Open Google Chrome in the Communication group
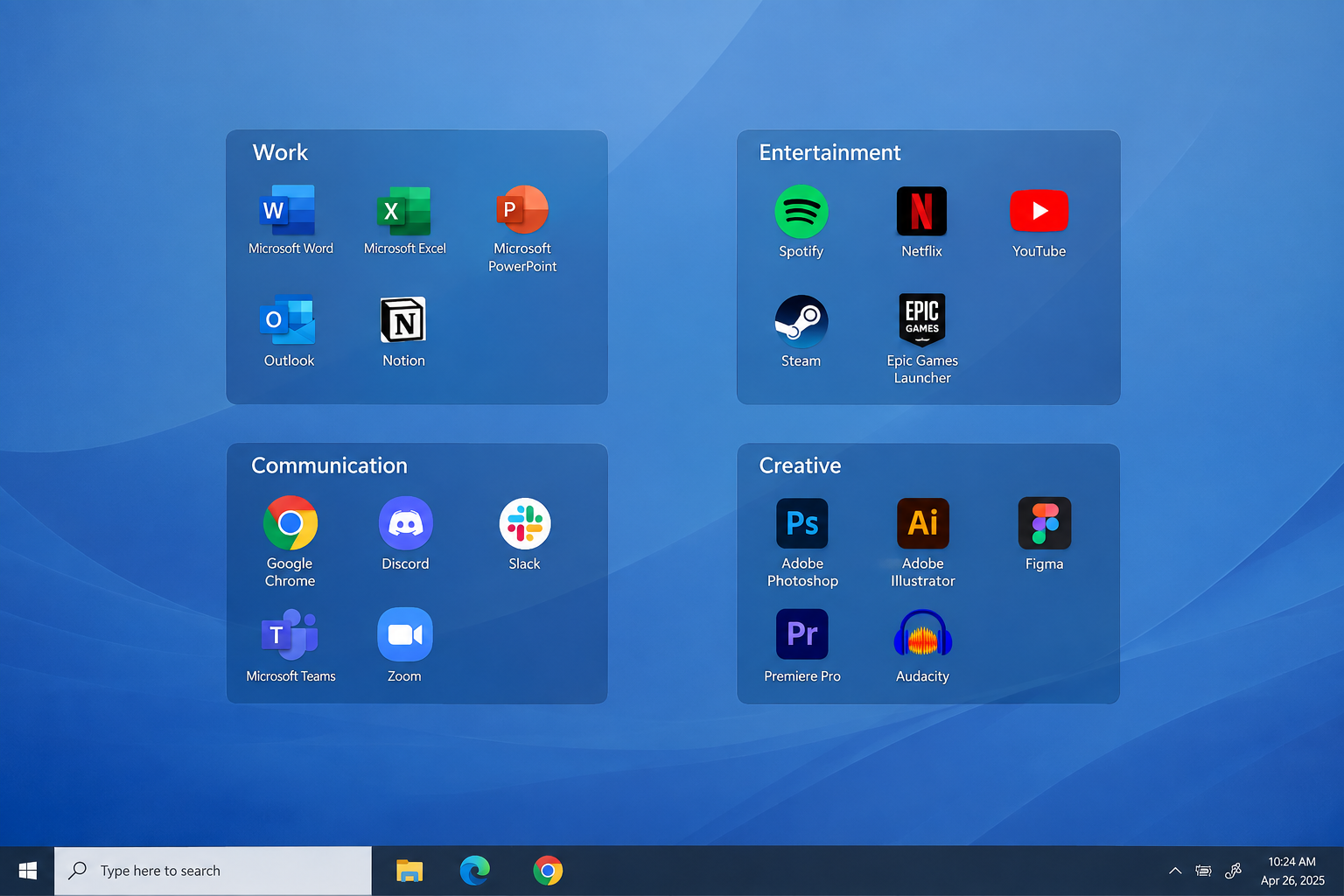Image resolution: width=1344 pixels, height=896 pixels. pyautogui.click(x=290, y=523)
